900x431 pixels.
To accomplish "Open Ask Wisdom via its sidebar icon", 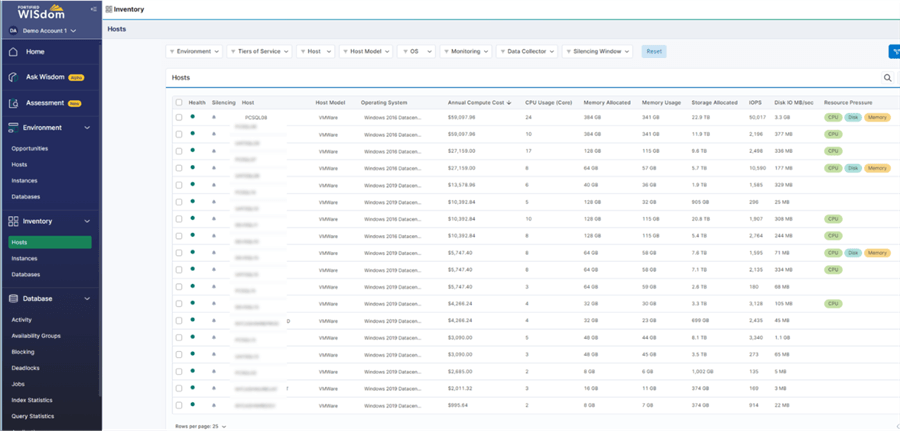I will [x=13, y=77].
